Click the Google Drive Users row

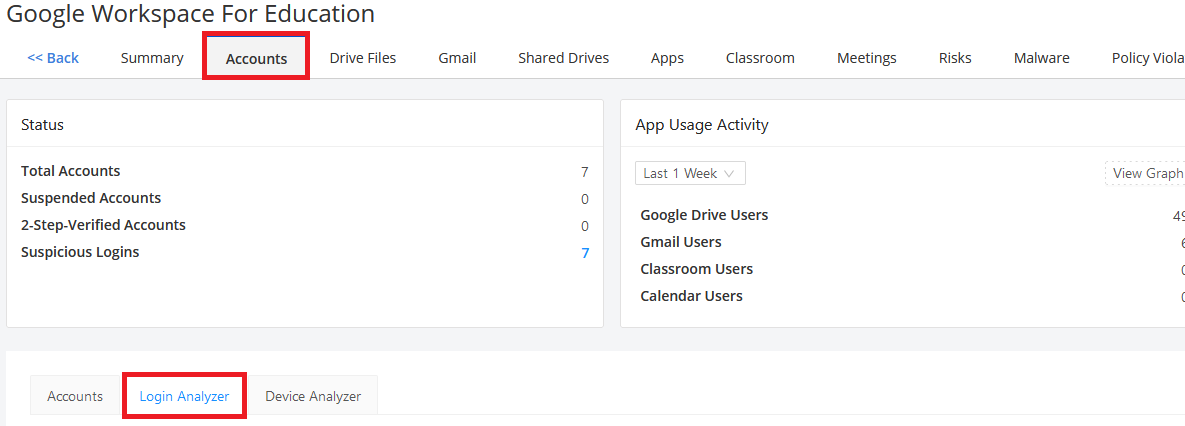click(x=704, y=215)
